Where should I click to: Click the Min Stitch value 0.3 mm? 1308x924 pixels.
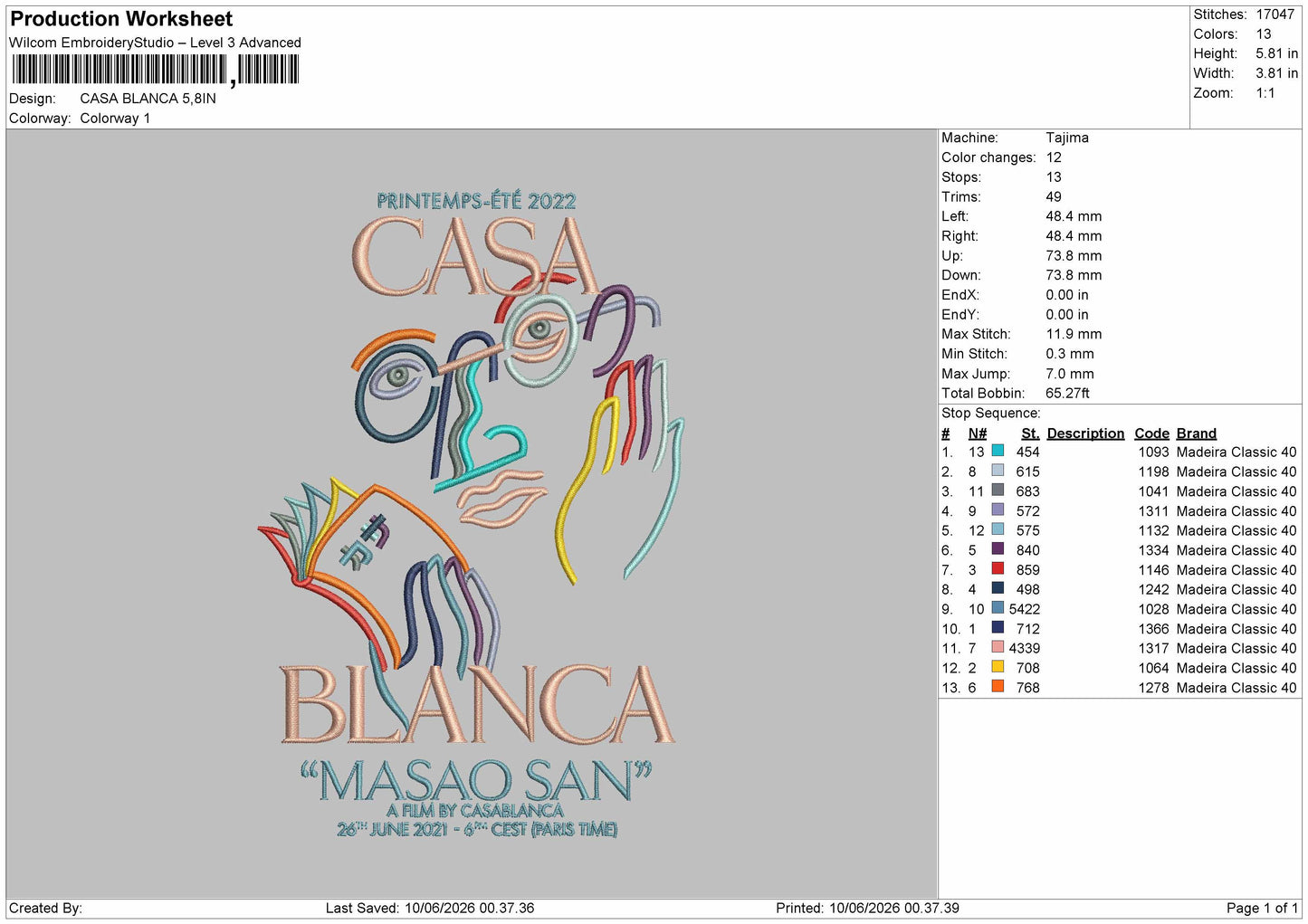point(1070,354)
